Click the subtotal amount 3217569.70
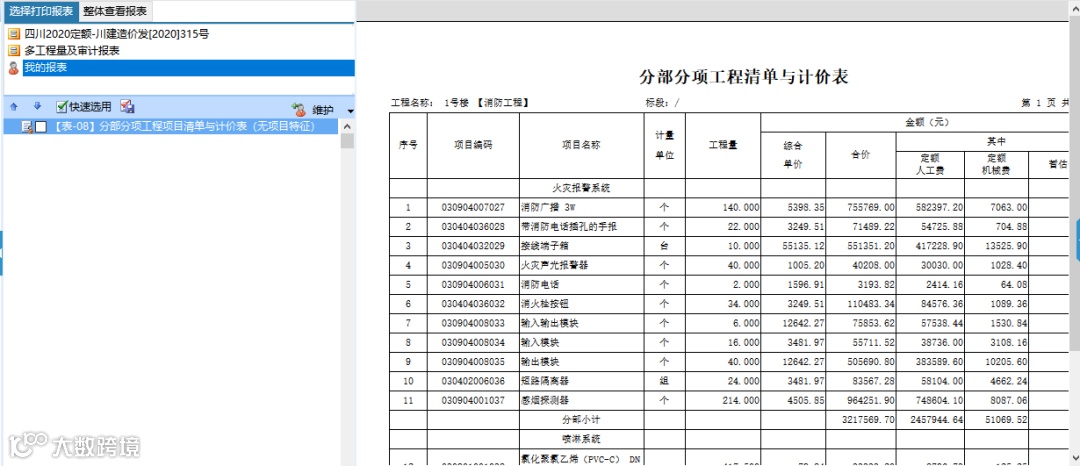Viewport: 1080px width, 466px height. 861,419
